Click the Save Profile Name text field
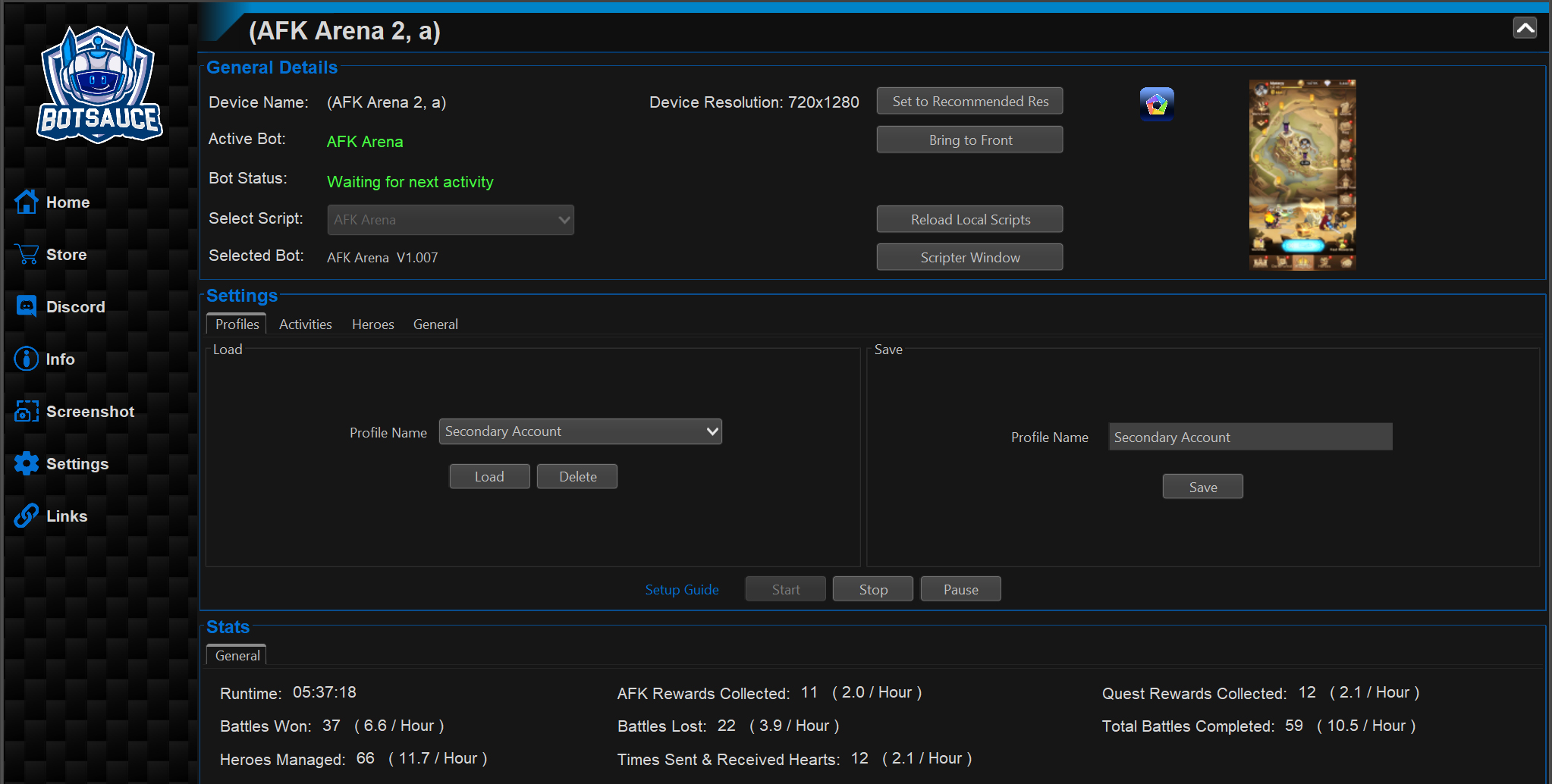1552x784 pixels. [x=1250, y=437]
